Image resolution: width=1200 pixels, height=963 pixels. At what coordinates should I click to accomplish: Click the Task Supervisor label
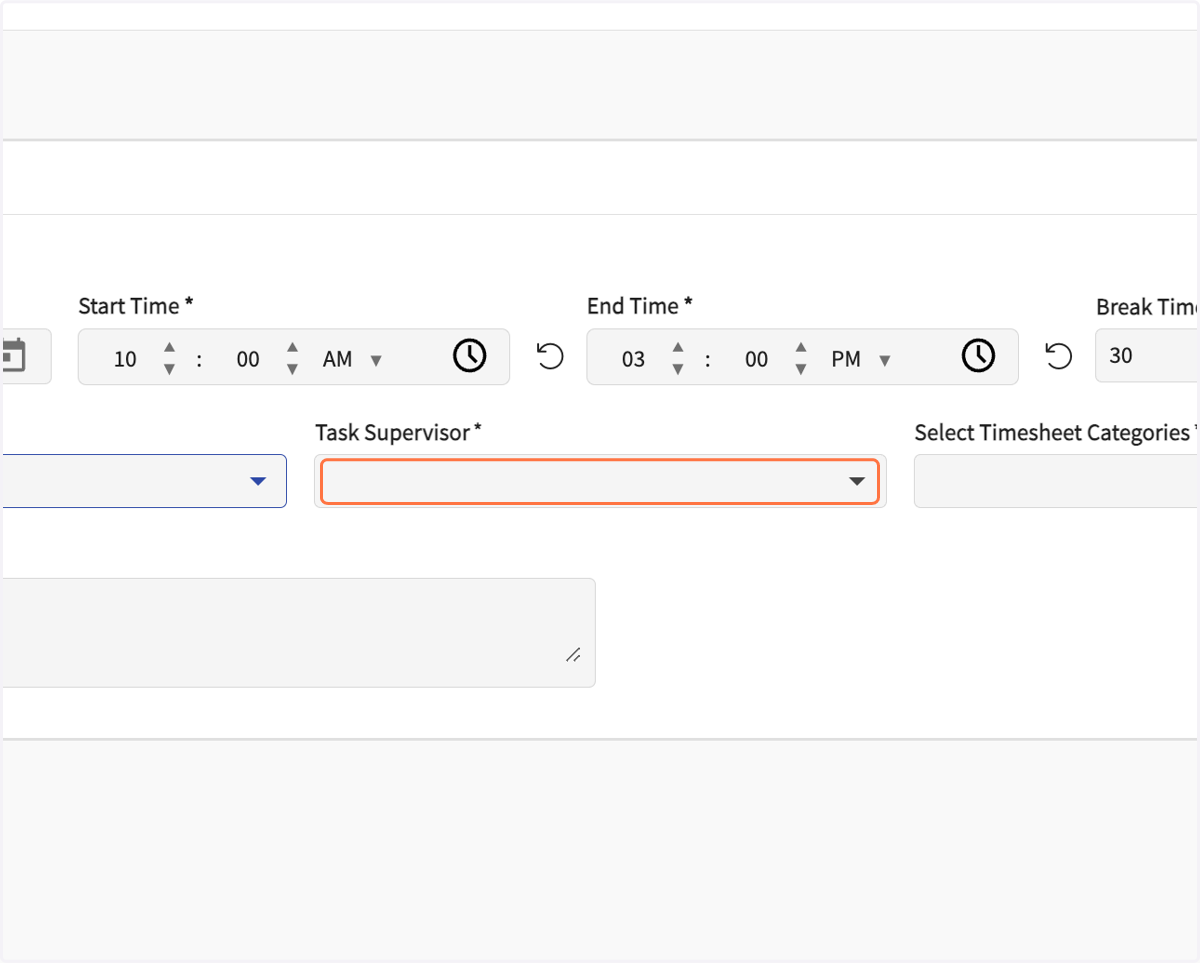[398, 433]
